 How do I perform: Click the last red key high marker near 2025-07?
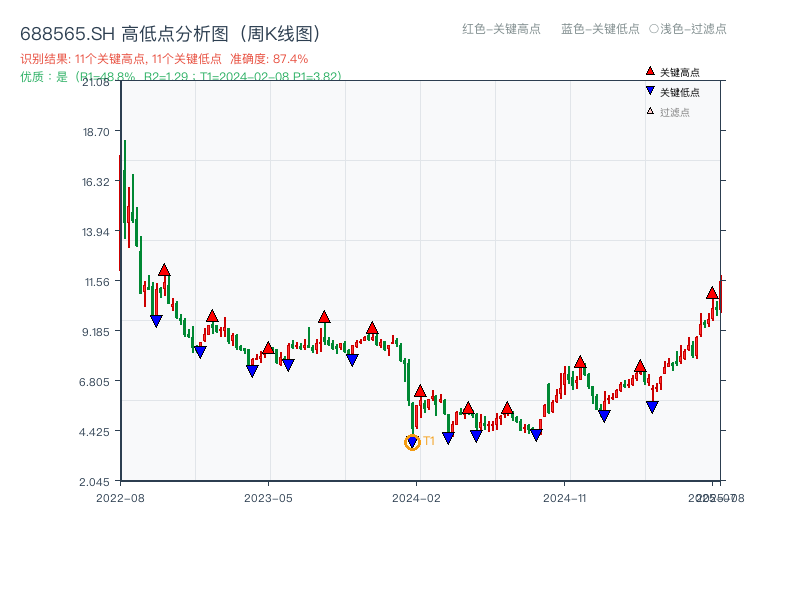click(712, 293)
